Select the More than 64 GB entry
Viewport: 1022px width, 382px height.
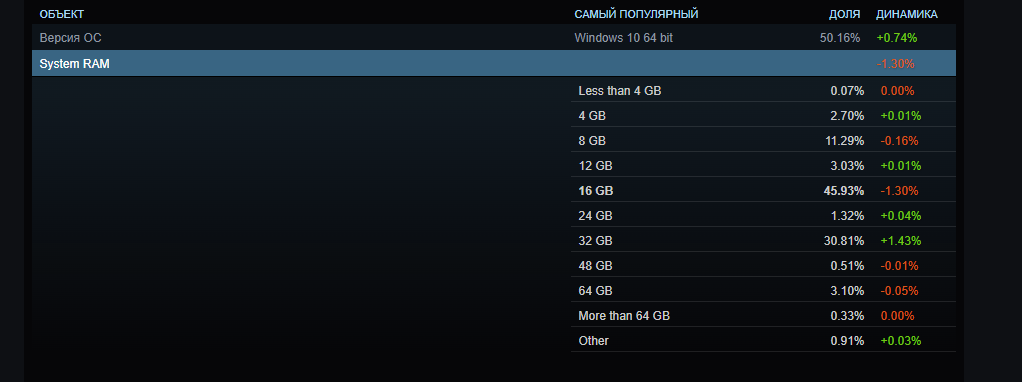coord(763,316)
